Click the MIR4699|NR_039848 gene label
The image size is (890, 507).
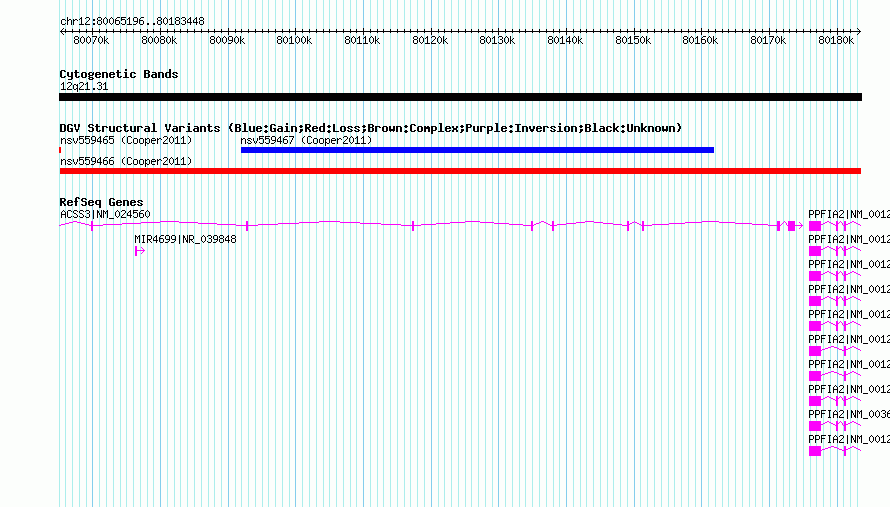[185, 240]
